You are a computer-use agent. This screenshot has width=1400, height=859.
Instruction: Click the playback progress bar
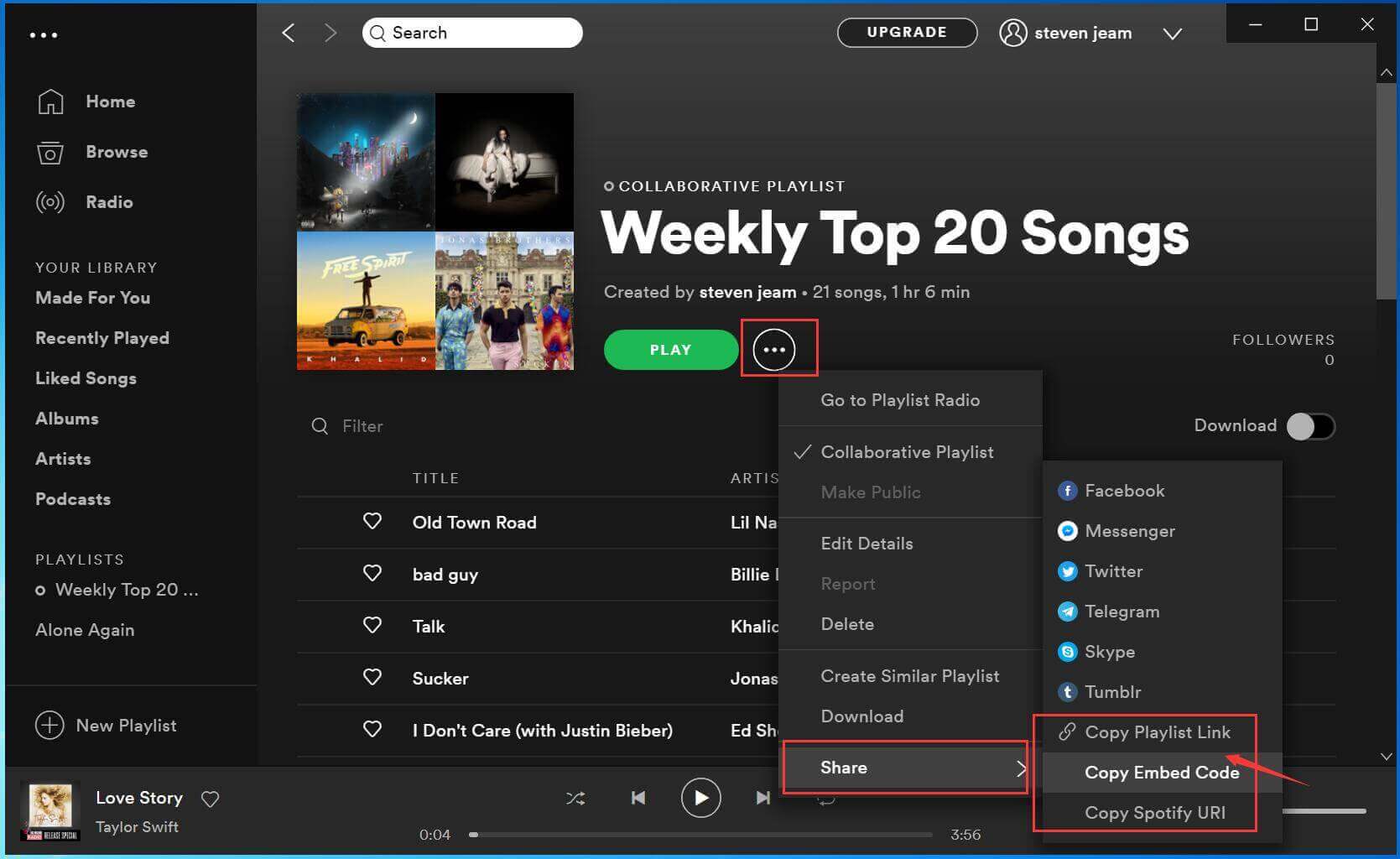tap(700, 835)
